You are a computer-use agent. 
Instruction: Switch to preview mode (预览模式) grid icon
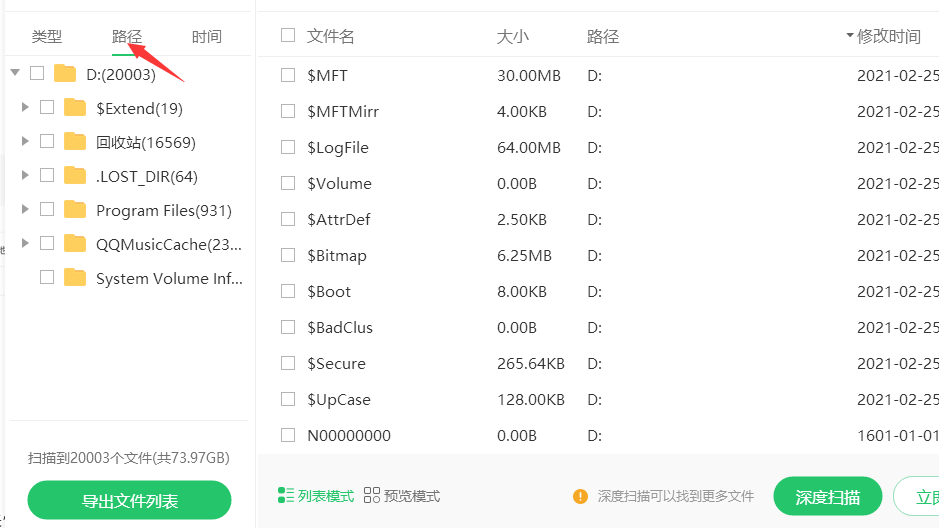tap(372, 496)
